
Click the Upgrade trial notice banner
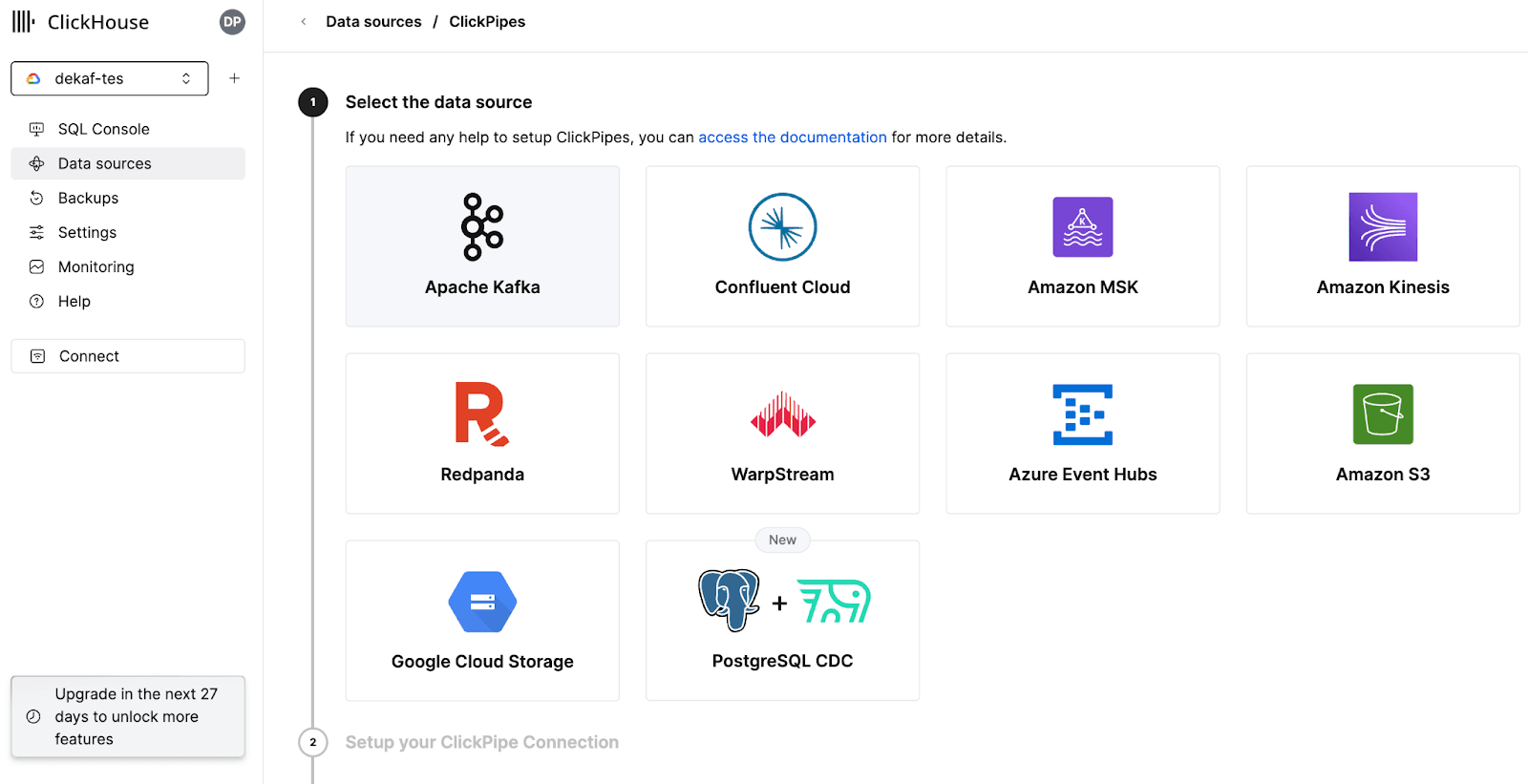click(128, 716)
